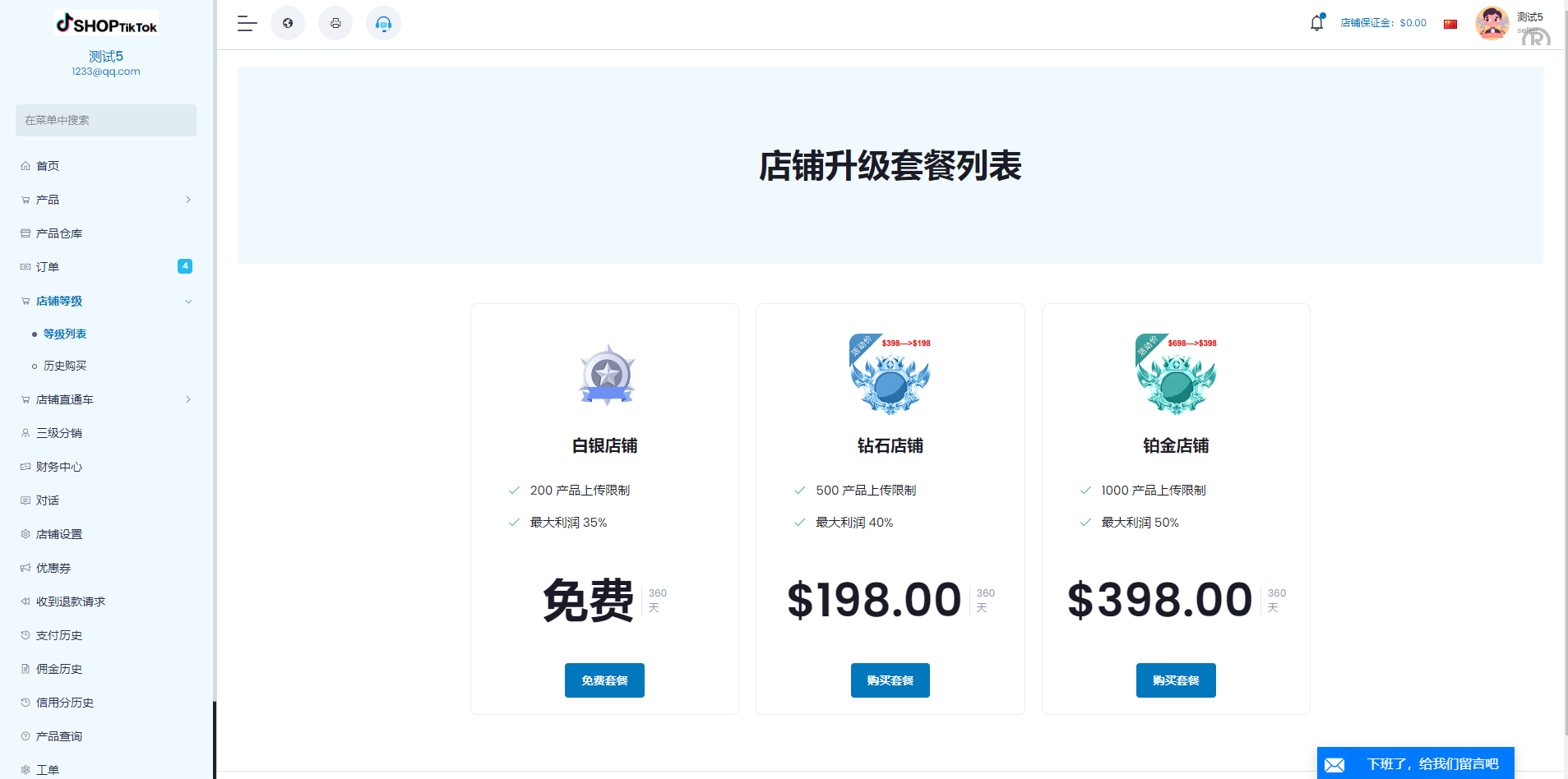Open the 订单 menu showing 4 badge
This screenshot has height=779, width=1568.
point(48,266)
